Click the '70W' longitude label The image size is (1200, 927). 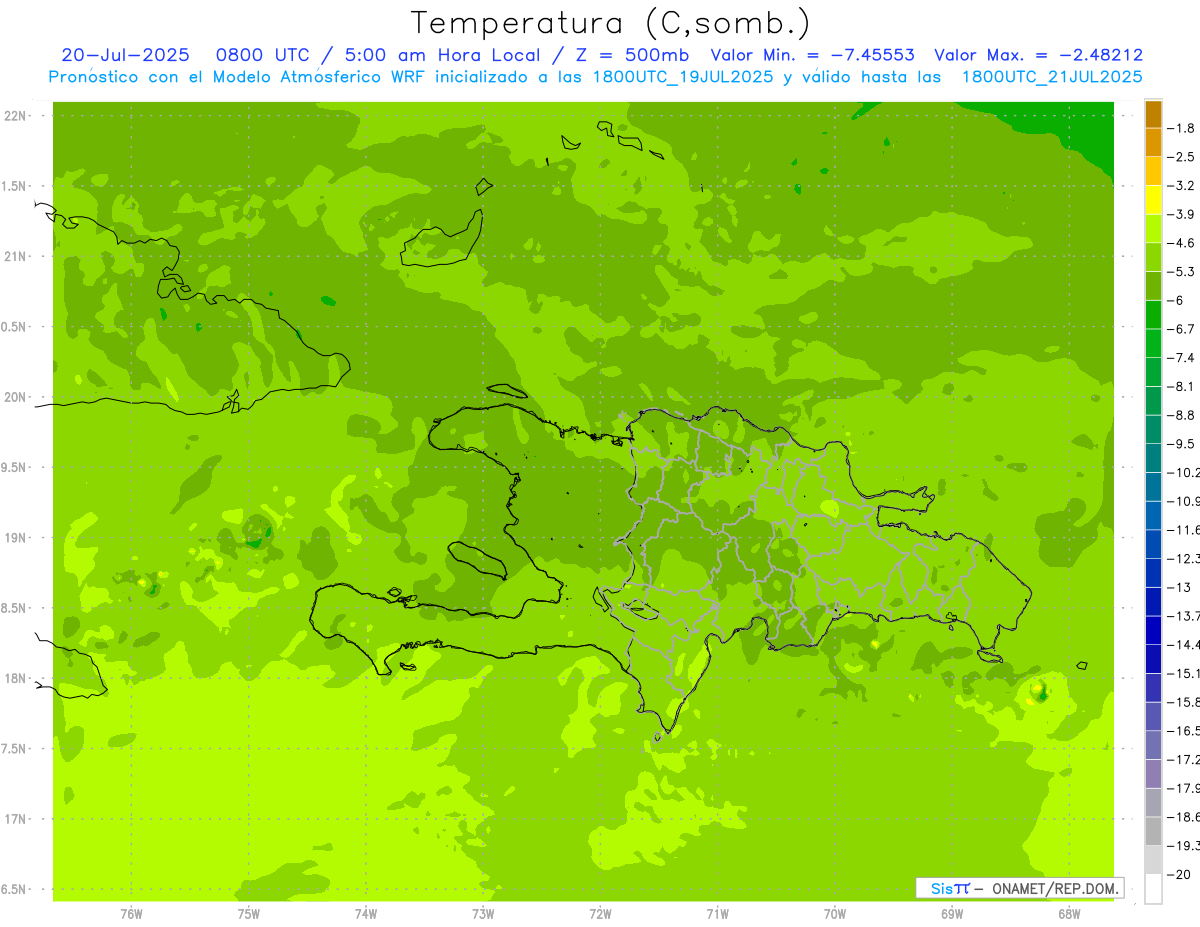pos(834,913)
